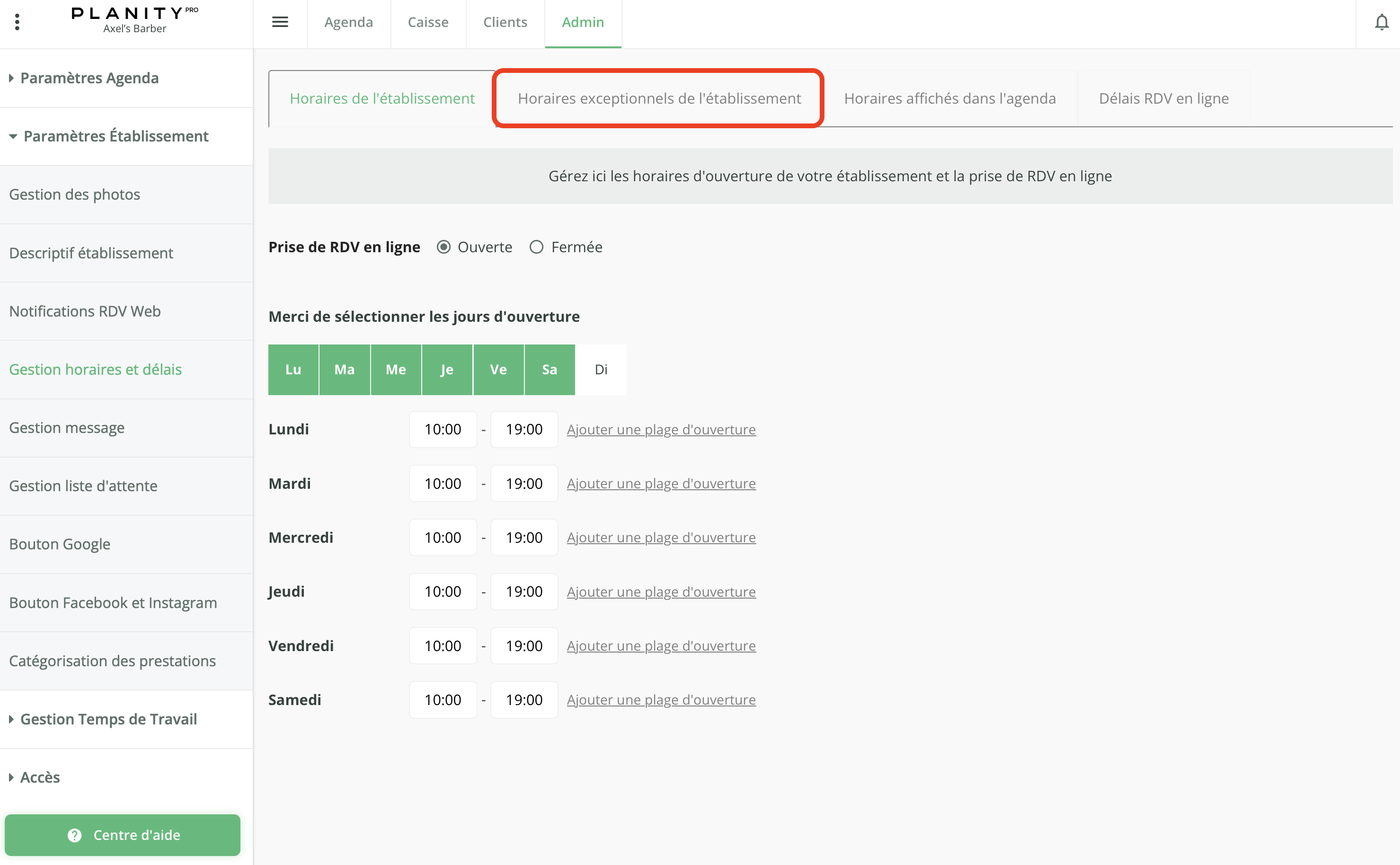Switch to the Caisse tab

pyautogui.click(x=428, y=22)
